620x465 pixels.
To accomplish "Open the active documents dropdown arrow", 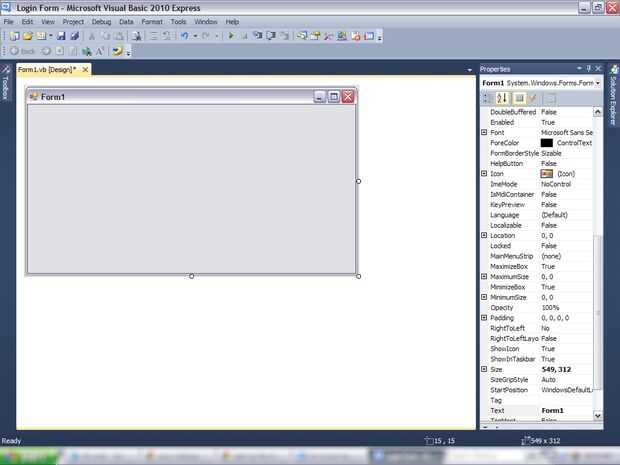I will point(469,70).
